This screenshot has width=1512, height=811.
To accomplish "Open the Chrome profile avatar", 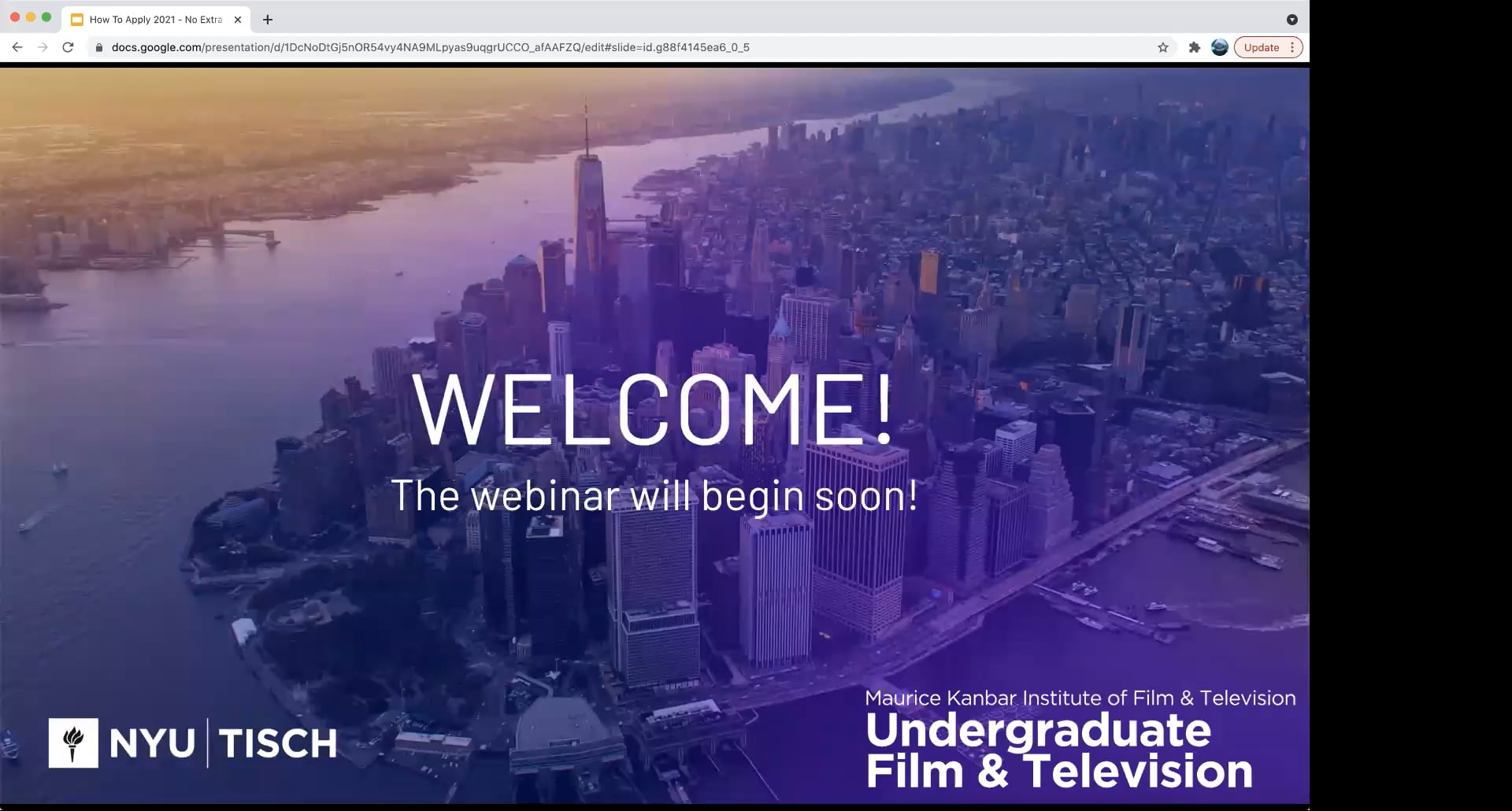I will coord(1220,47).
